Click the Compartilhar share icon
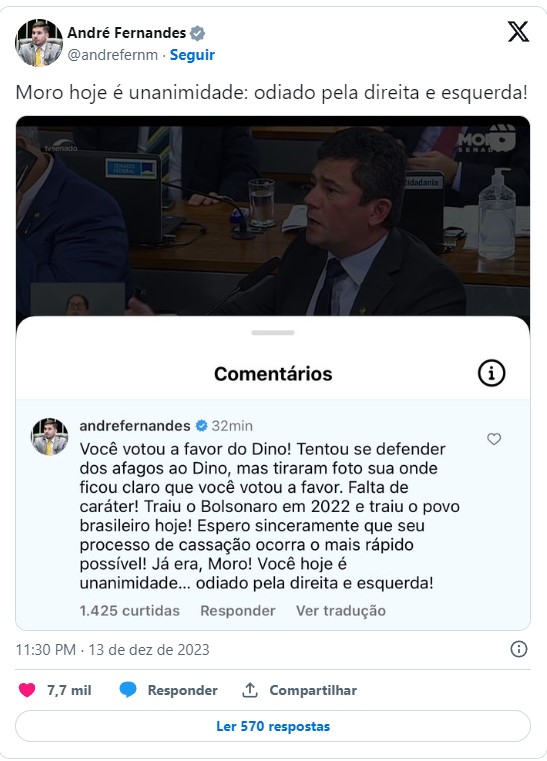The image size is (547, 761). (x=249, y=690)
